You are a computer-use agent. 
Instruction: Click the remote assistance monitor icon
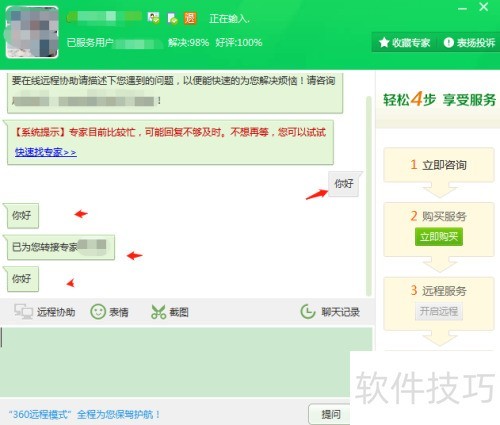point(23,312)
